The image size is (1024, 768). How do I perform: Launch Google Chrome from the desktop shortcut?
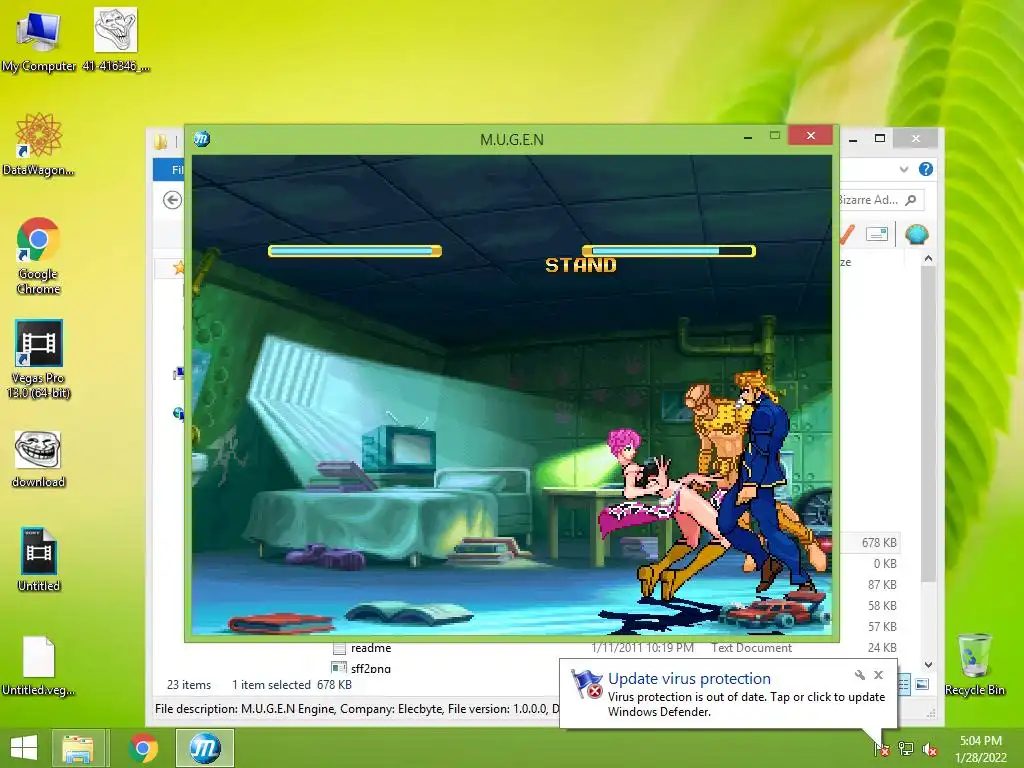38,255
